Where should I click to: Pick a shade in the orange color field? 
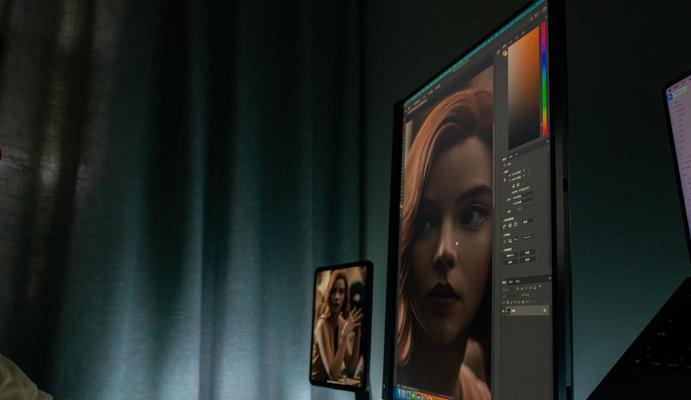pos(524,89)
